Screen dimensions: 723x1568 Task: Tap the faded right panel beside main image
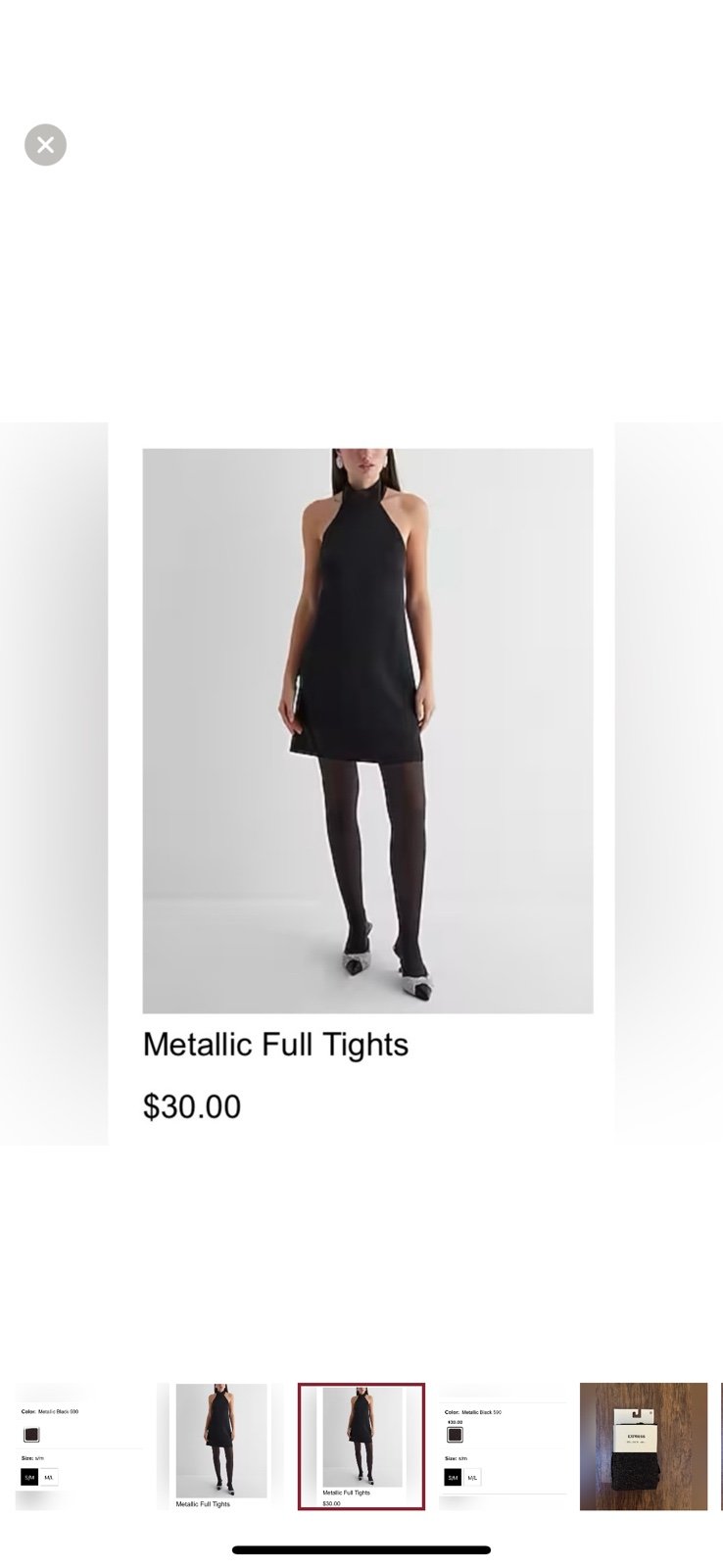pos(669,784)
